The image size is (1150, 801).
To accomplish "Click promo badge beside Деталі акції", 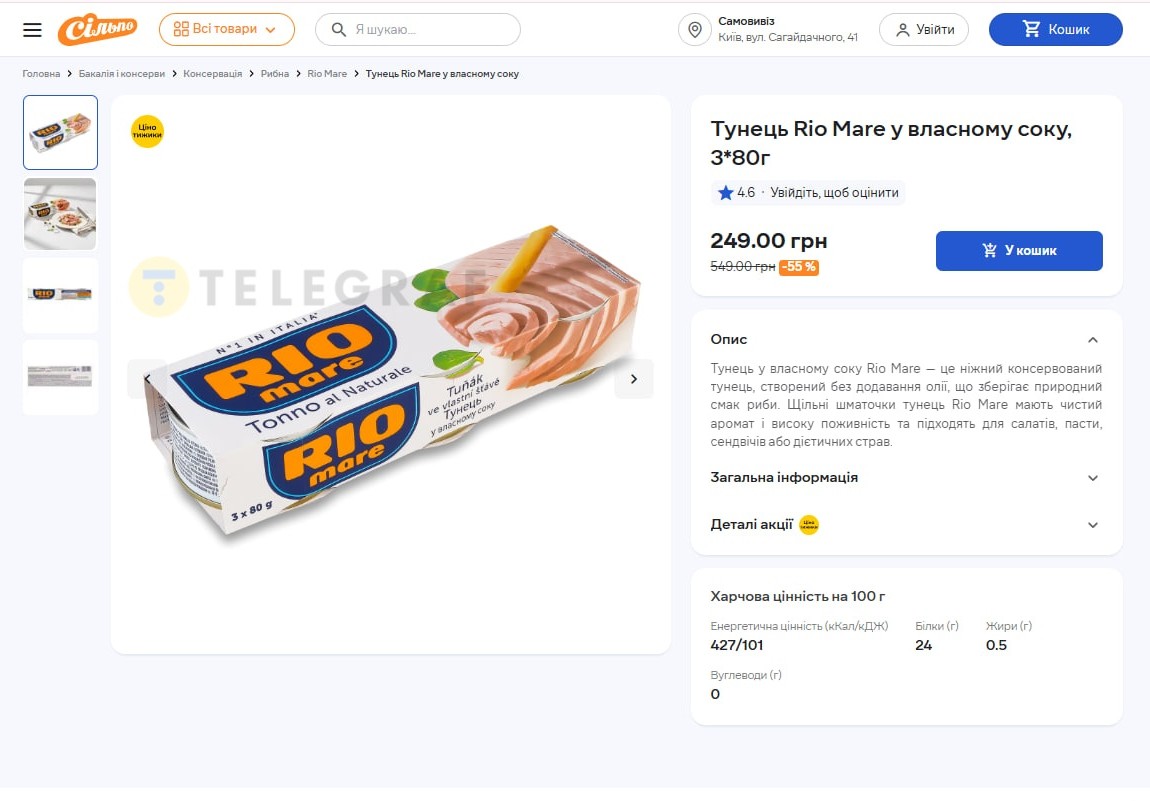I will [x=809, y=525].
